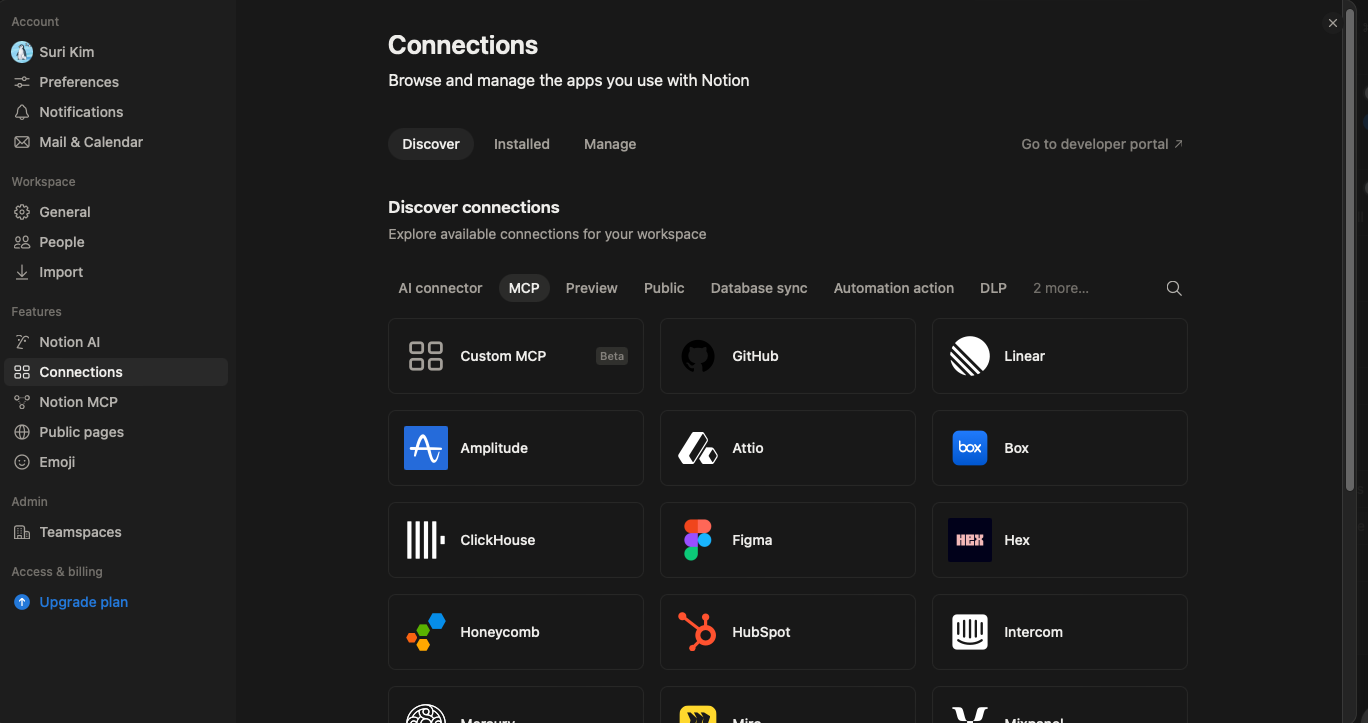The image size is (1368, 723).
Task: Open the Notion MCP settings page
Action: point(116,402)
